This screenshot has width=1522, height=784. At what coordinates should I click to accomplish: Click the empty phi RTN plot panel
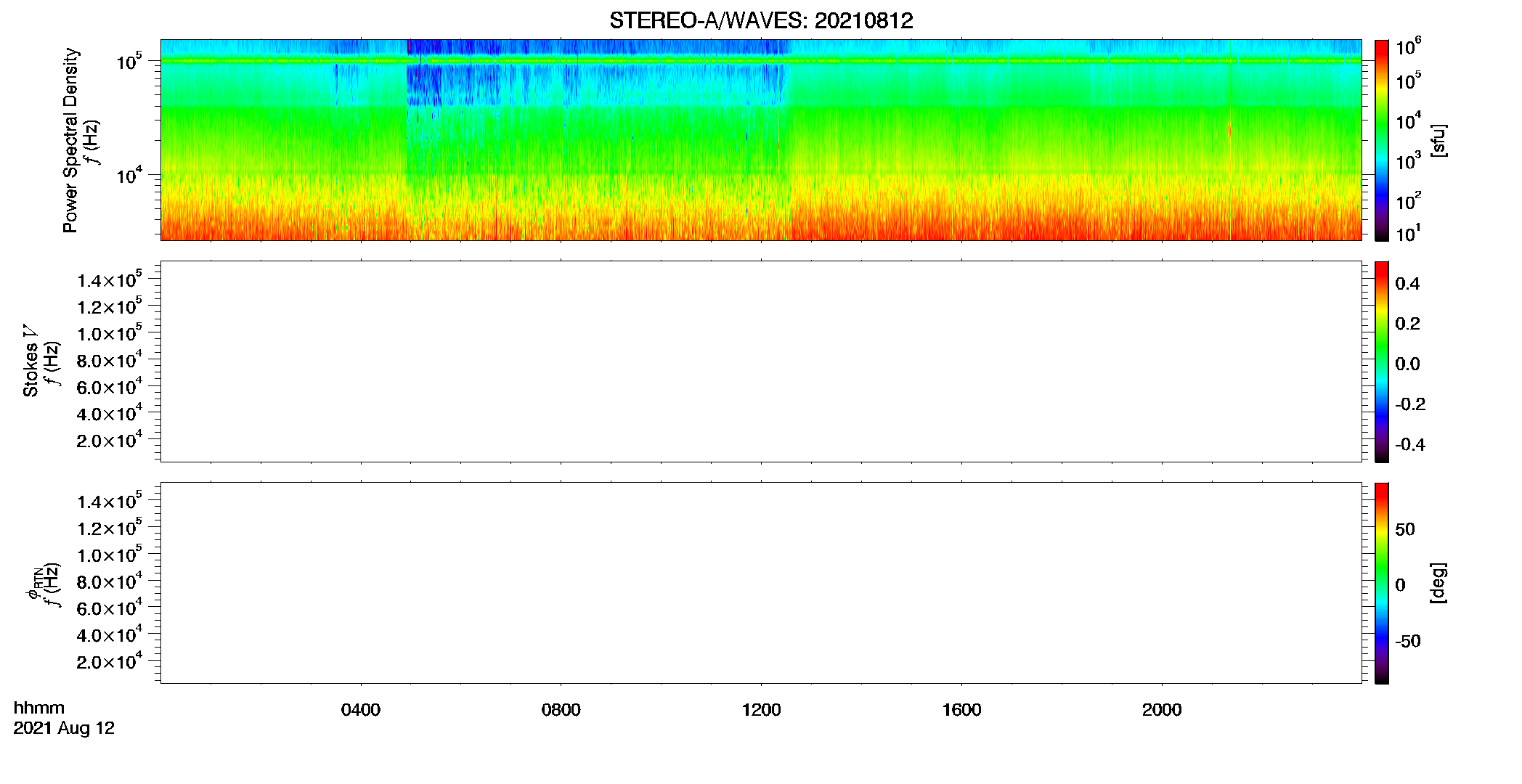761,583
